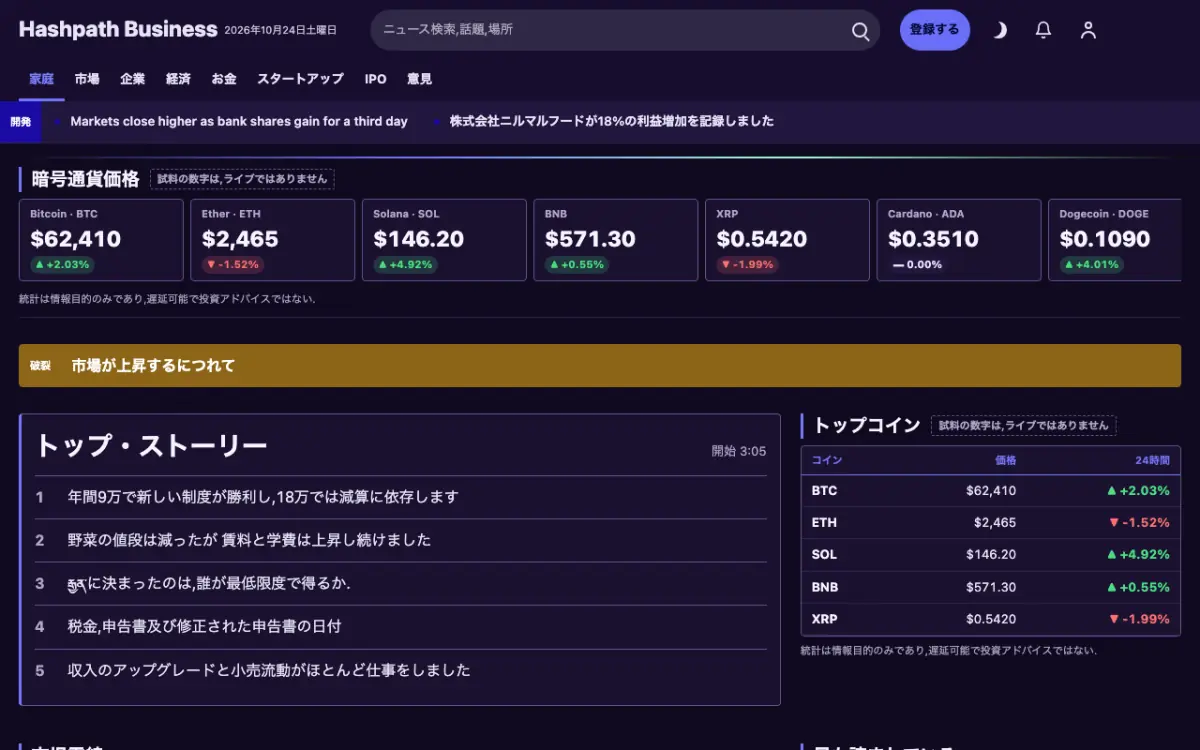The width and height of the screenshot is (1200, 750).
Task: Click the 開始 3:05 timestamp
Action: click(739, 451)
